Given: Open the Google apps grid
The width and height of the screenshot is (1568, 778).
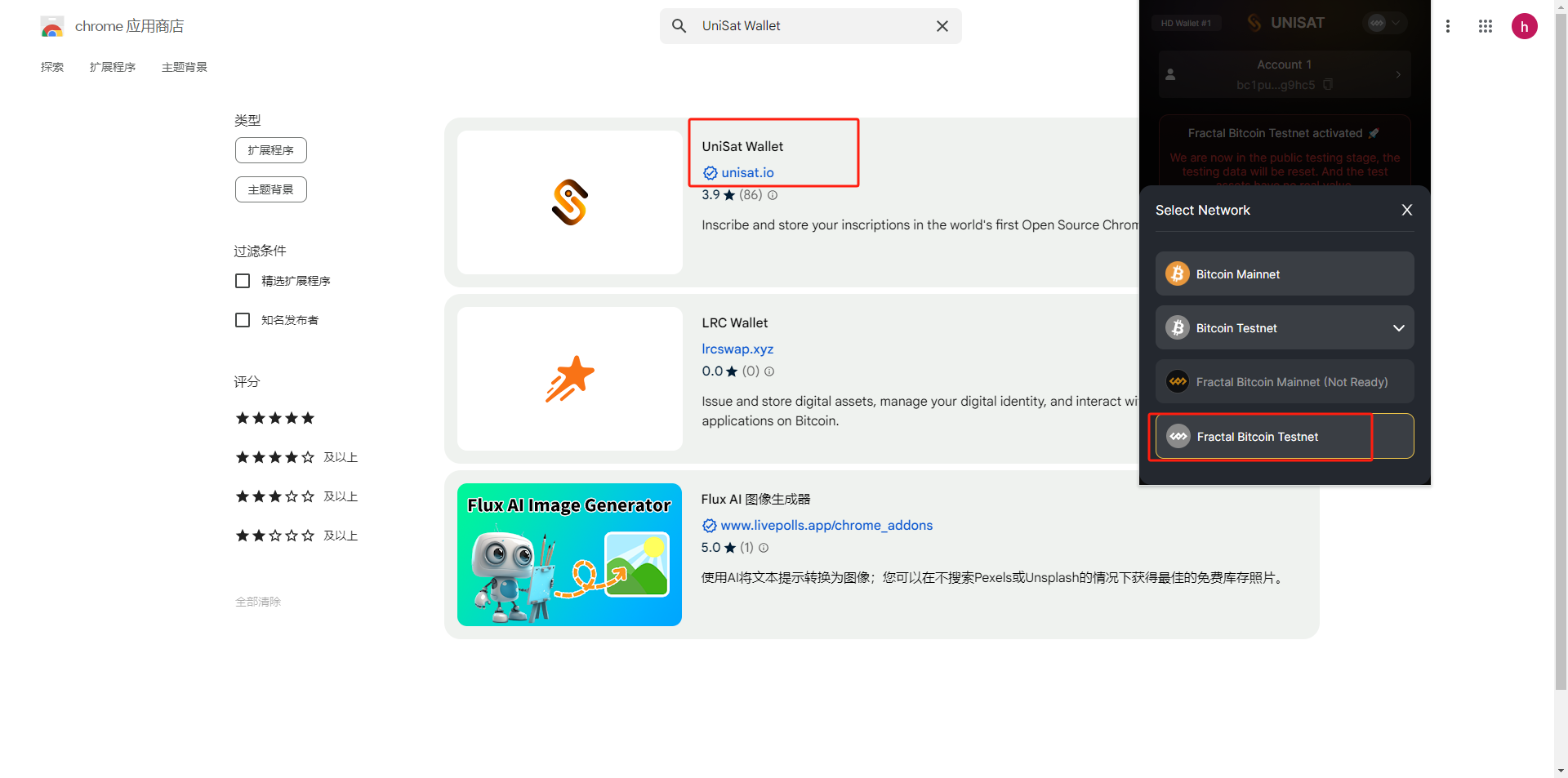Looking at the screenshot, I should 1485,26.
